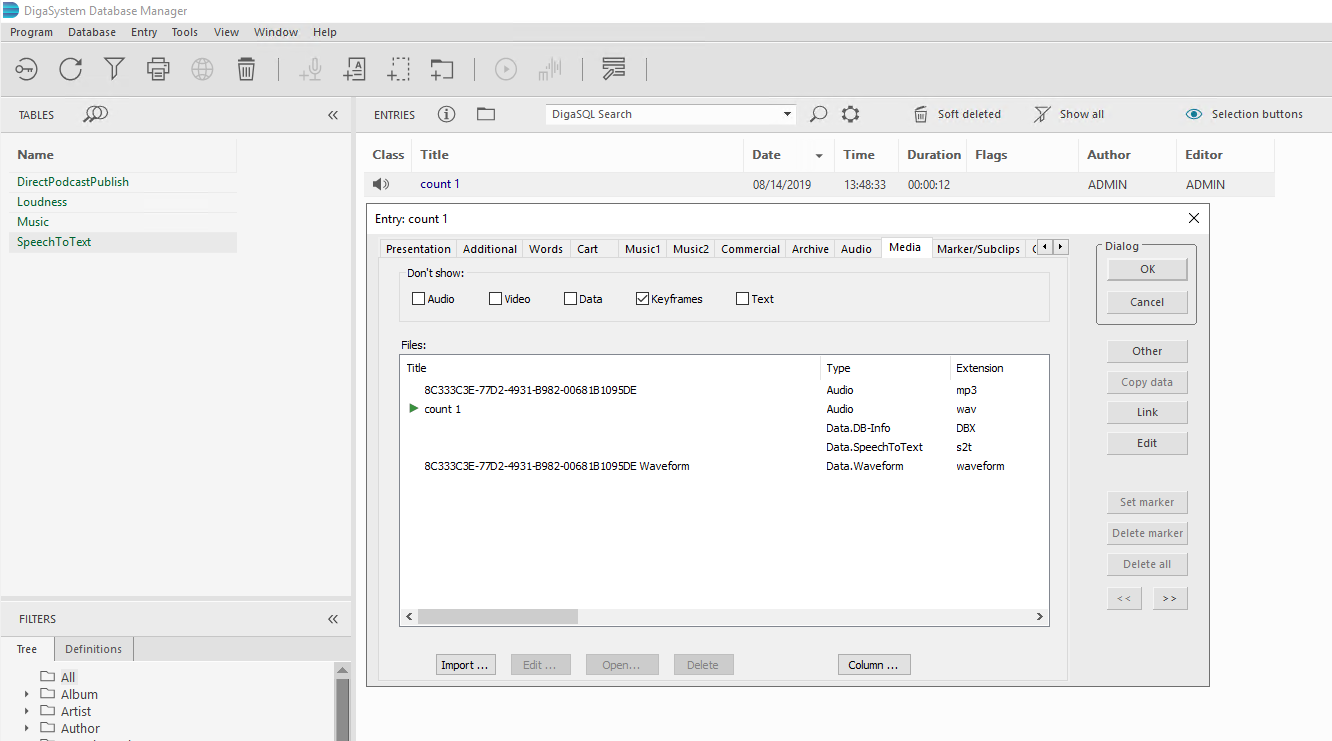The image size is (1332, 741).
Task: Click the info icon next to ENTRIES
Action: coord(446,114)
